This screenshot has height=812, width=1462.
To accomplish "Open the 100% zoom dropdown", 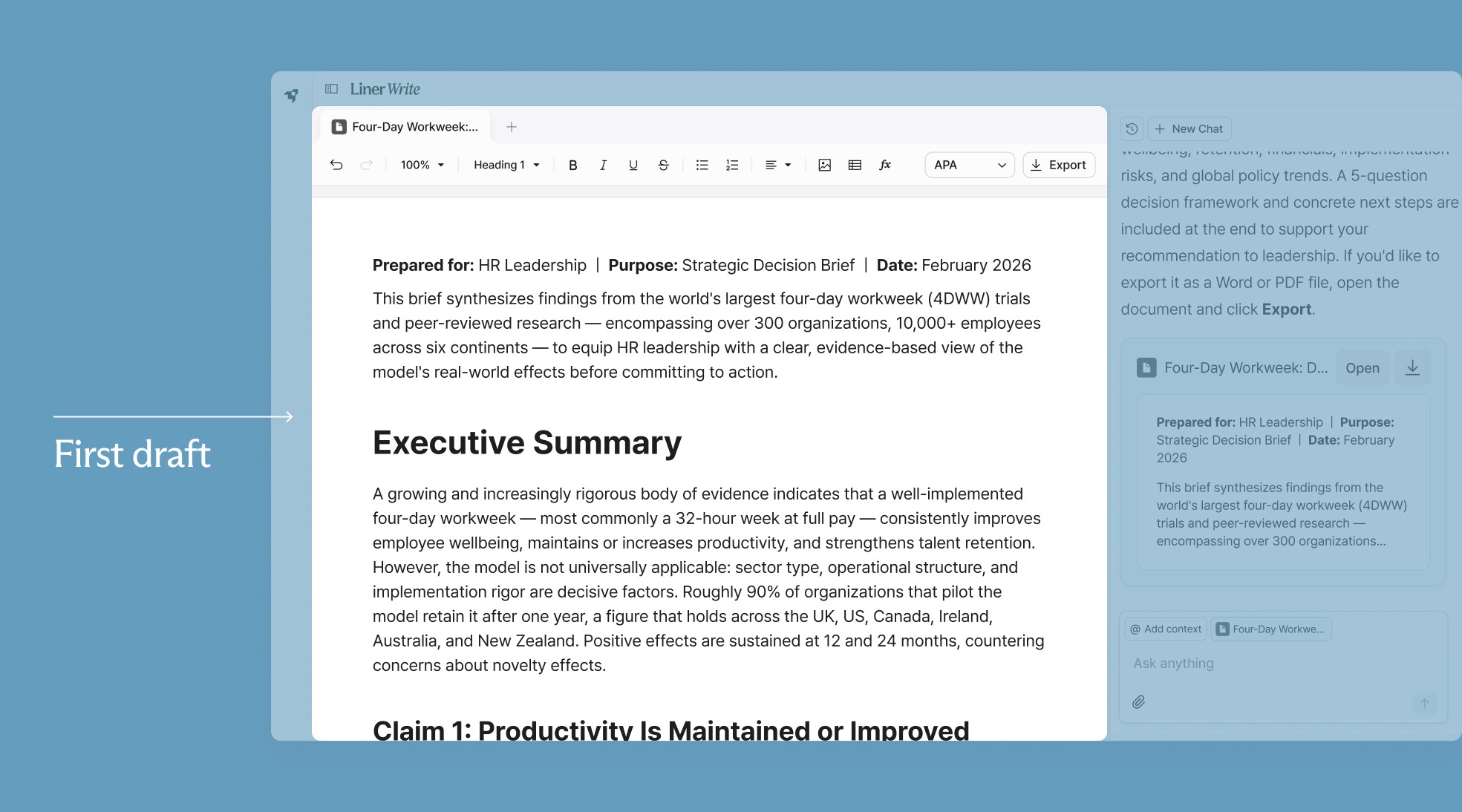I will 422,165.
